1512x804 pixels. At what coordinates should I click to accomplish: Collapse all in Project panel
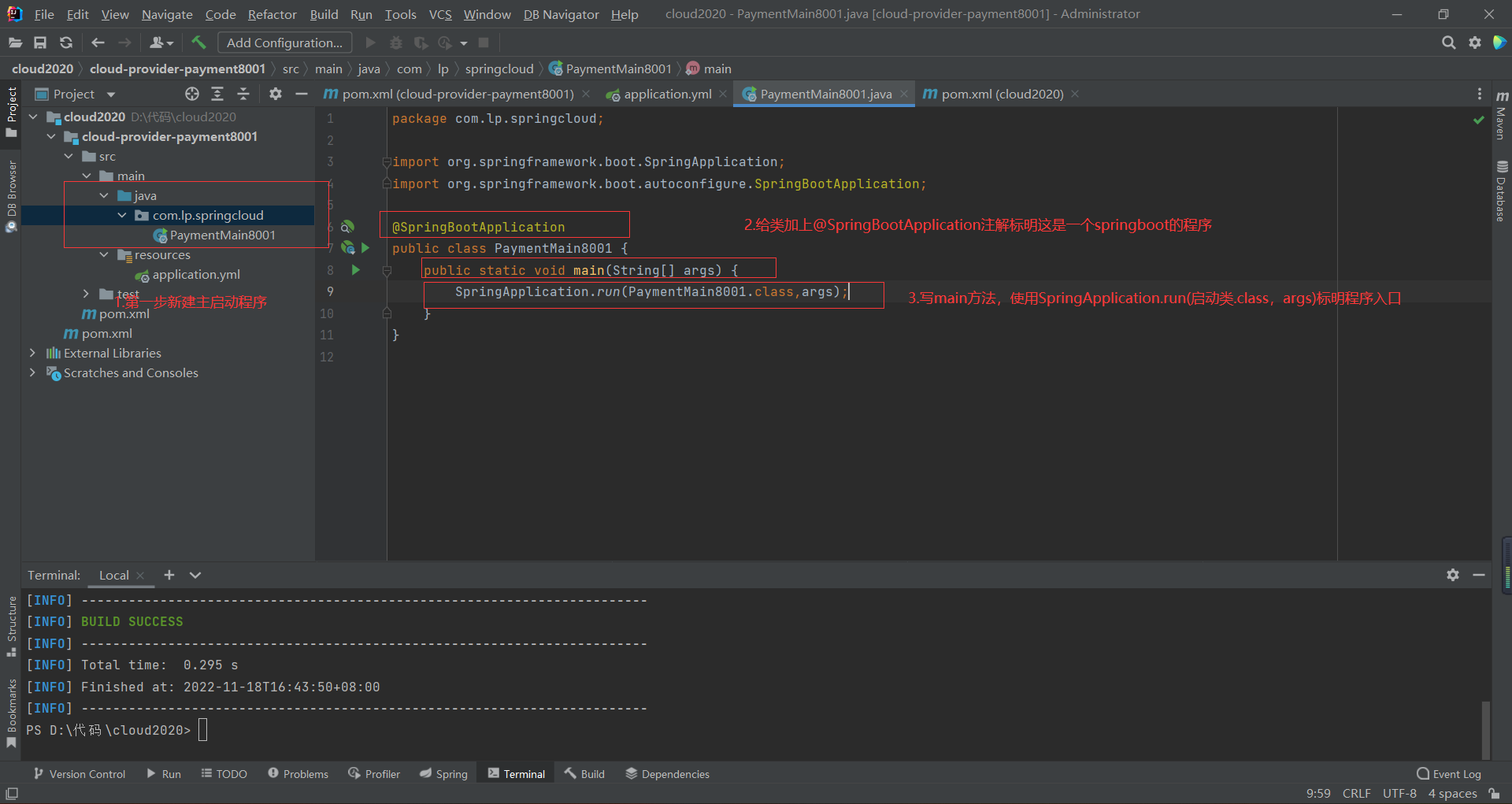243,94
